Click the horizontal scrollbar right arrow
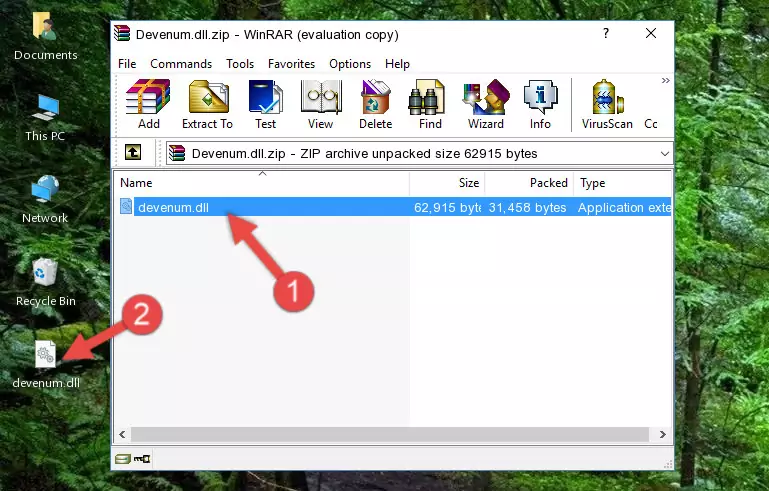 (x=663, y=434)
